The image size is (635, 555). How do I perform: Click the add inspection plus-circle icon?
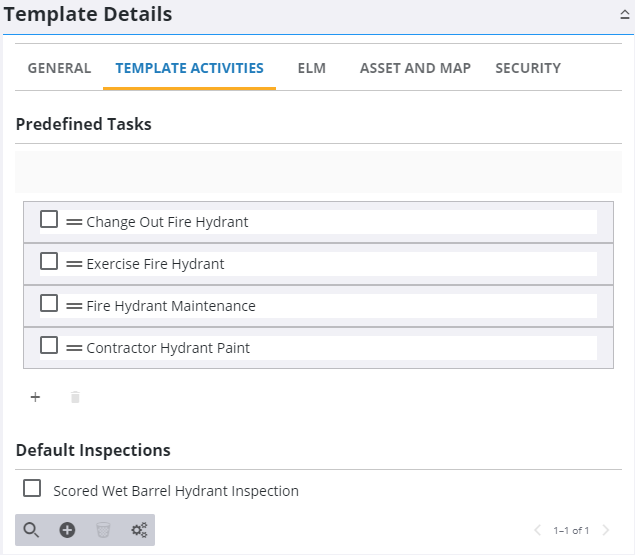[67, 530]
